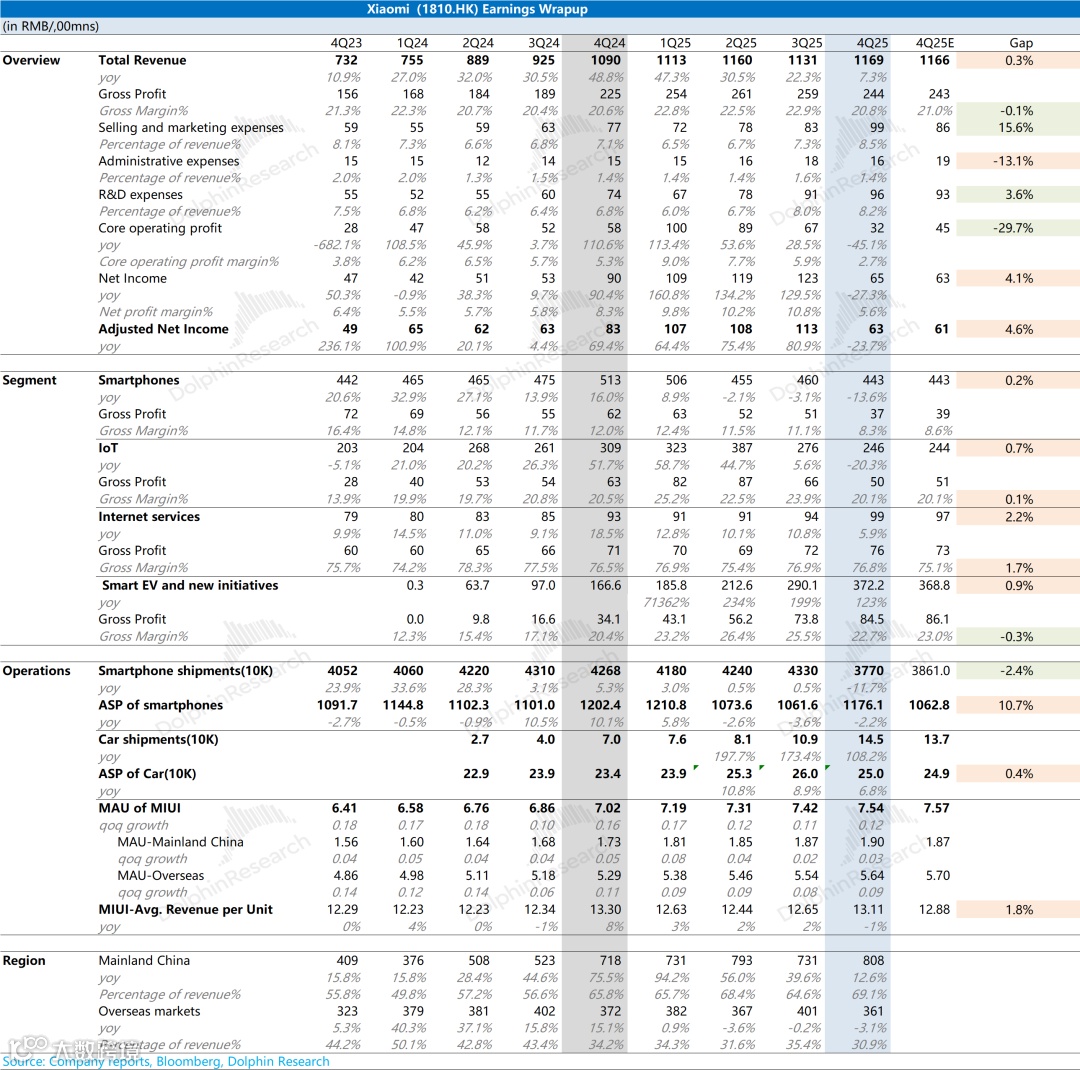Click the "Overseas markets" row label
This screenshot has height=1070, width=1080.
click(x=149, y=1011)
